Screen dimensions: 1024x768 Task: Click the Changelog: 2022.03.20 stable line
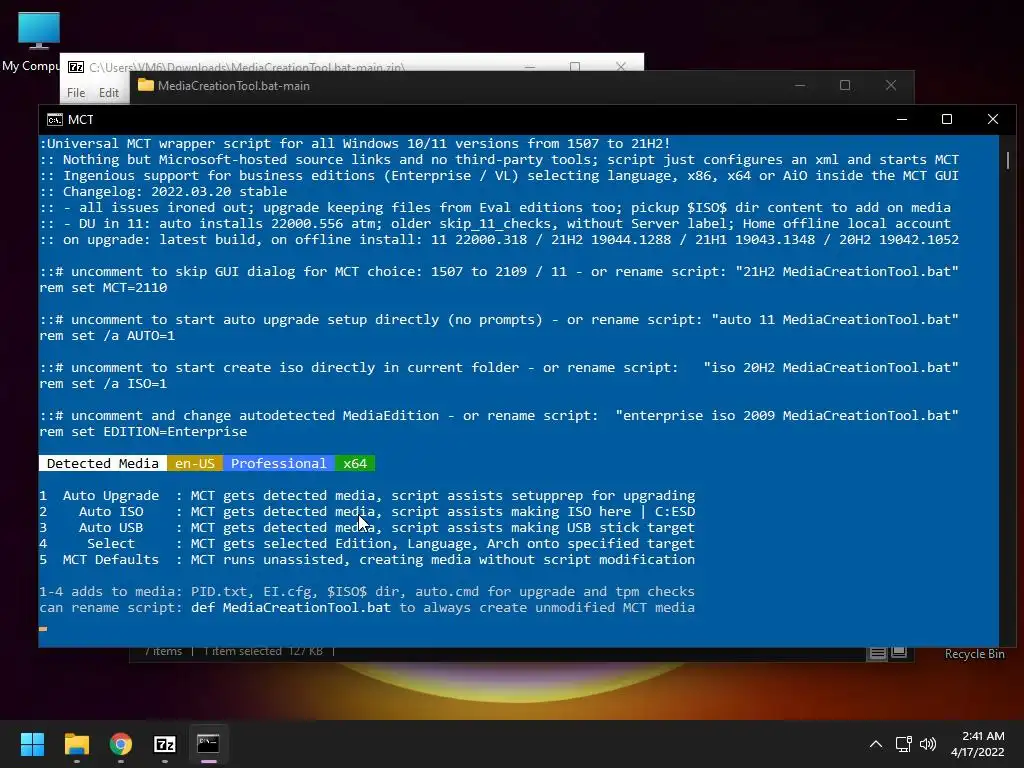click(163, 191)
